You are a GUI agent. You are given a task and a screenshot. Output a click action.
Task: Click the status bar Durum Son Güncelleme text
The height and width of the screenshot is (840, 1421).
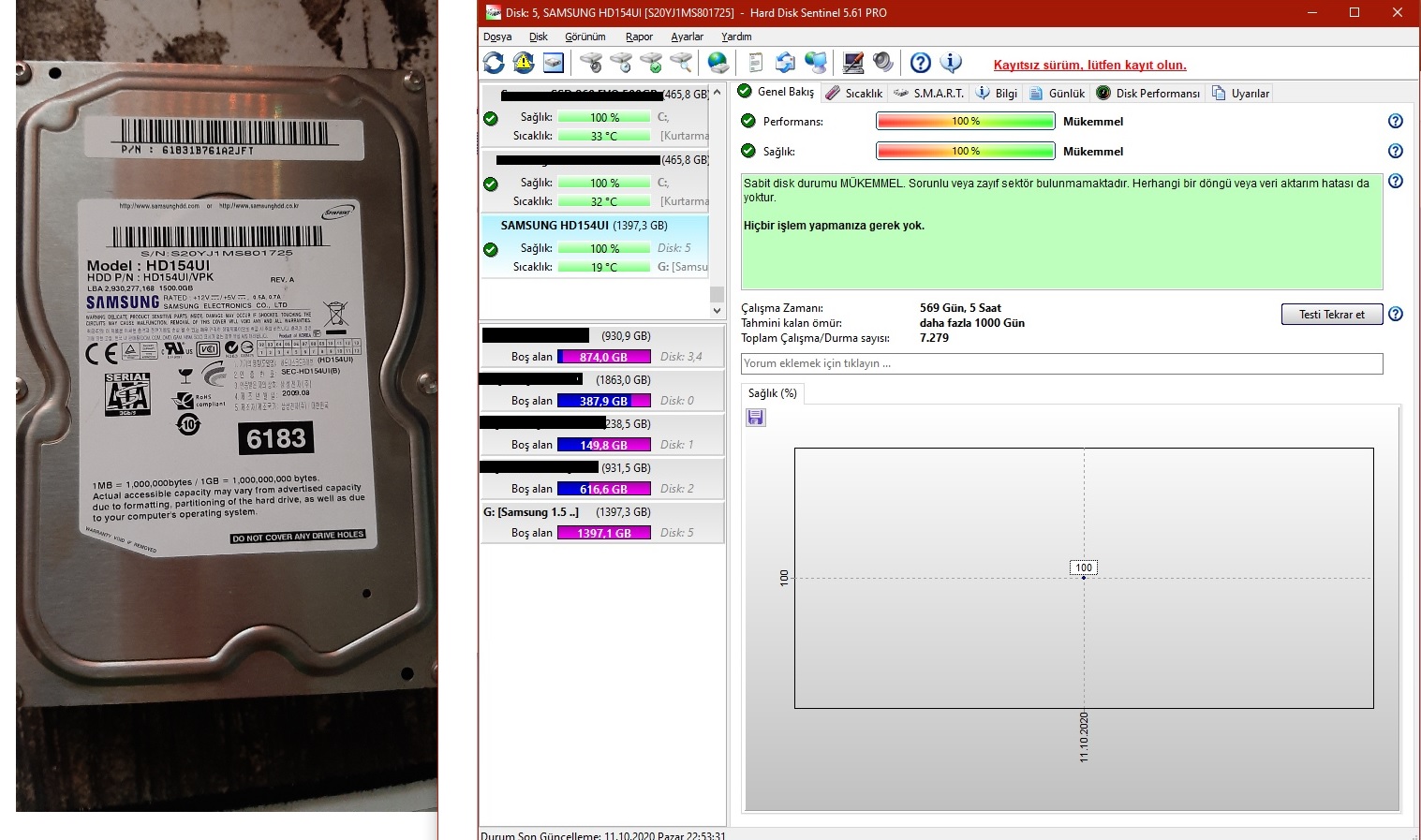(602, 835)
